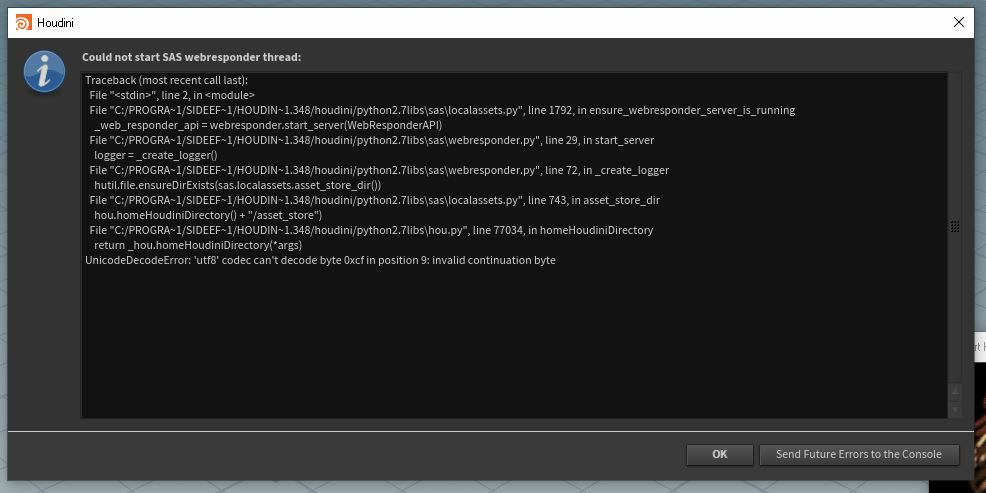Click the line ending 'in _create_logger'
This screenshot has width=986, height=493.
[379, 170]
